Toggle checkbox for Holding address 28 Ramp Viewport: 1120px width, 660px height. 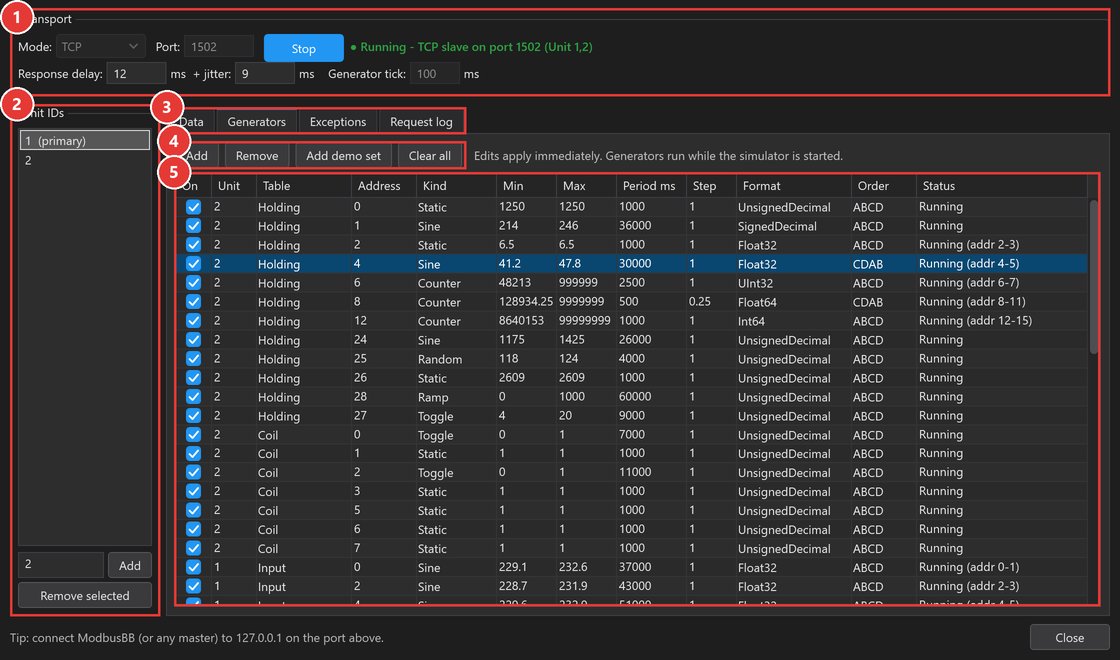[x=194, y=396]
